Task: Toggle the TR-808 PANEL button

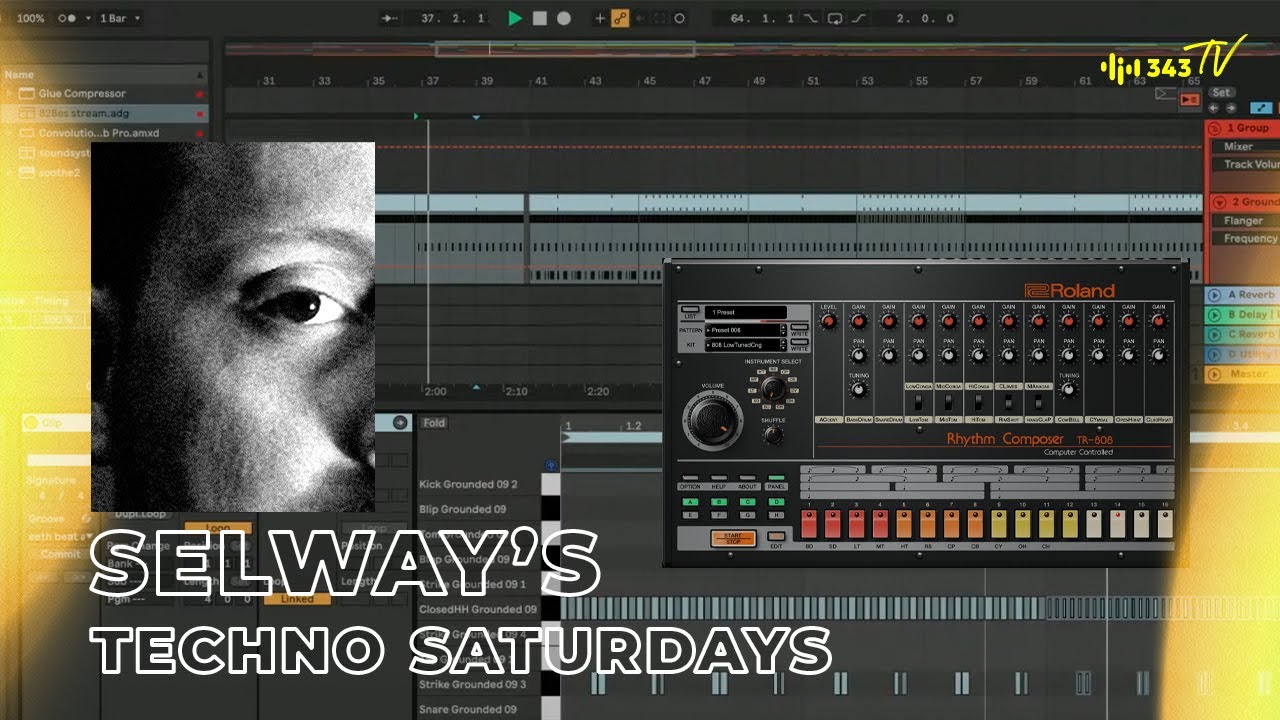Action: point(777,480)
